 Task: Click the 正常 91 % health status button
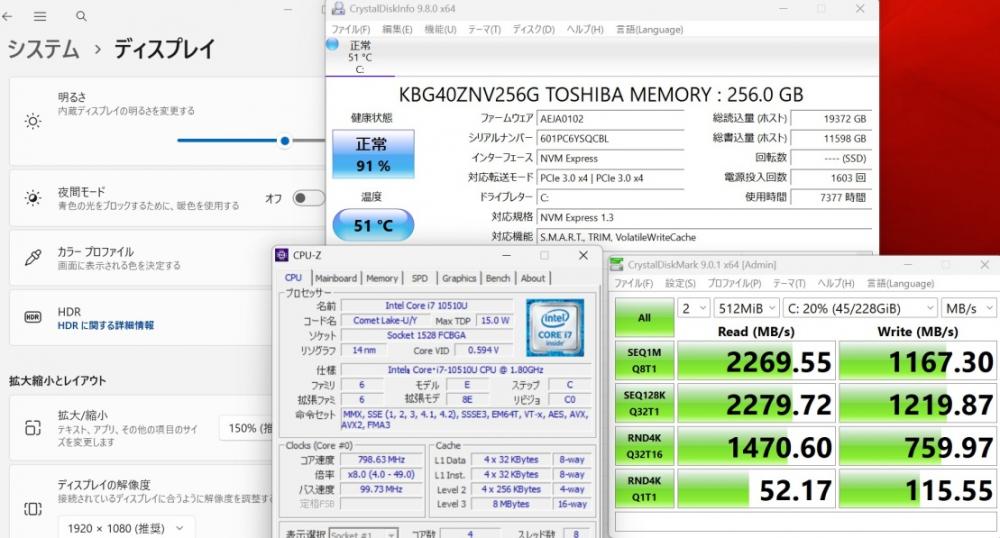373,154
